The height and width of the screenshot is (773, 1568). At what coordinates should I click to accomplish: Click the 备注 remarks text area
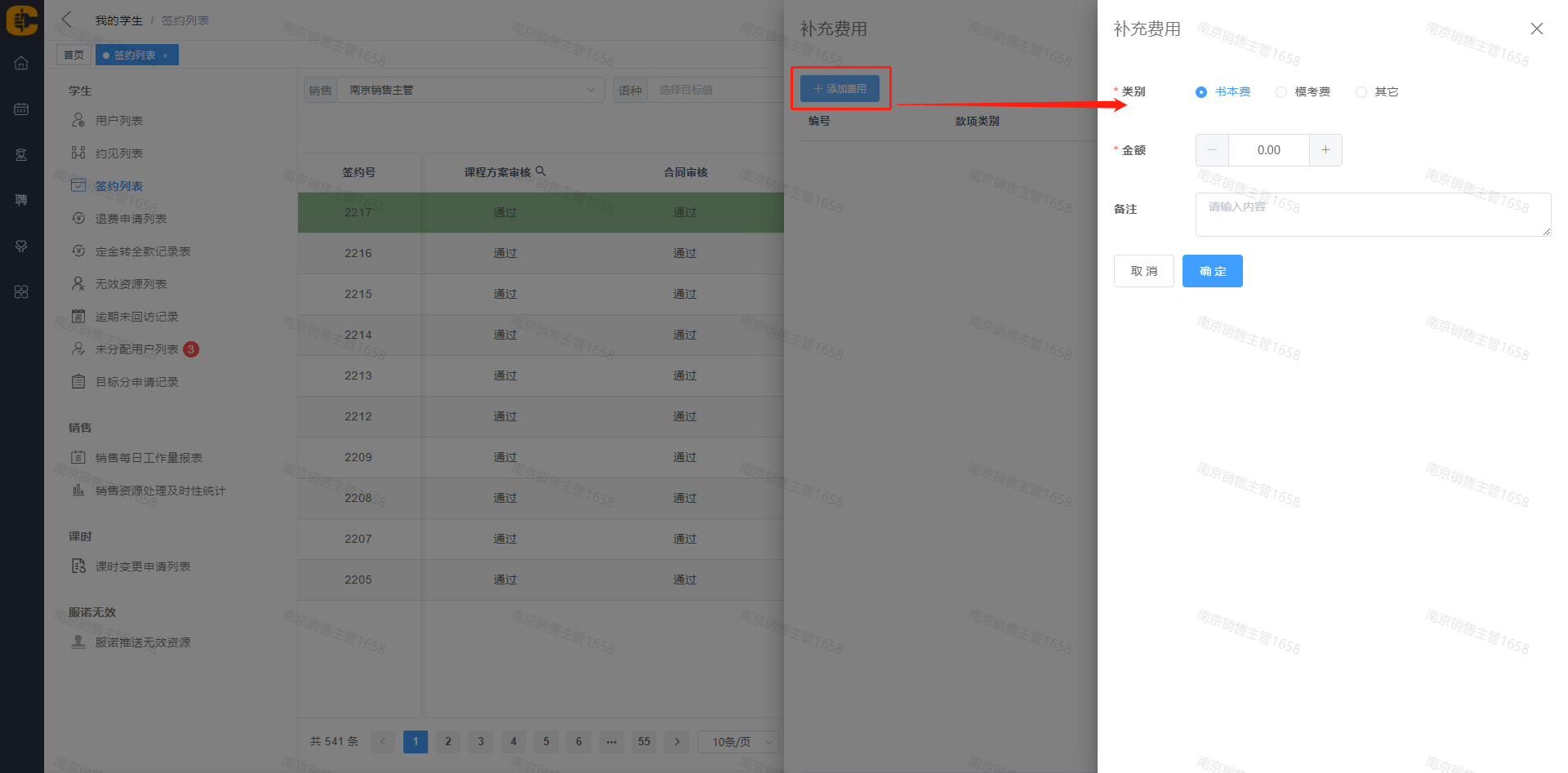click(1372, 215)
